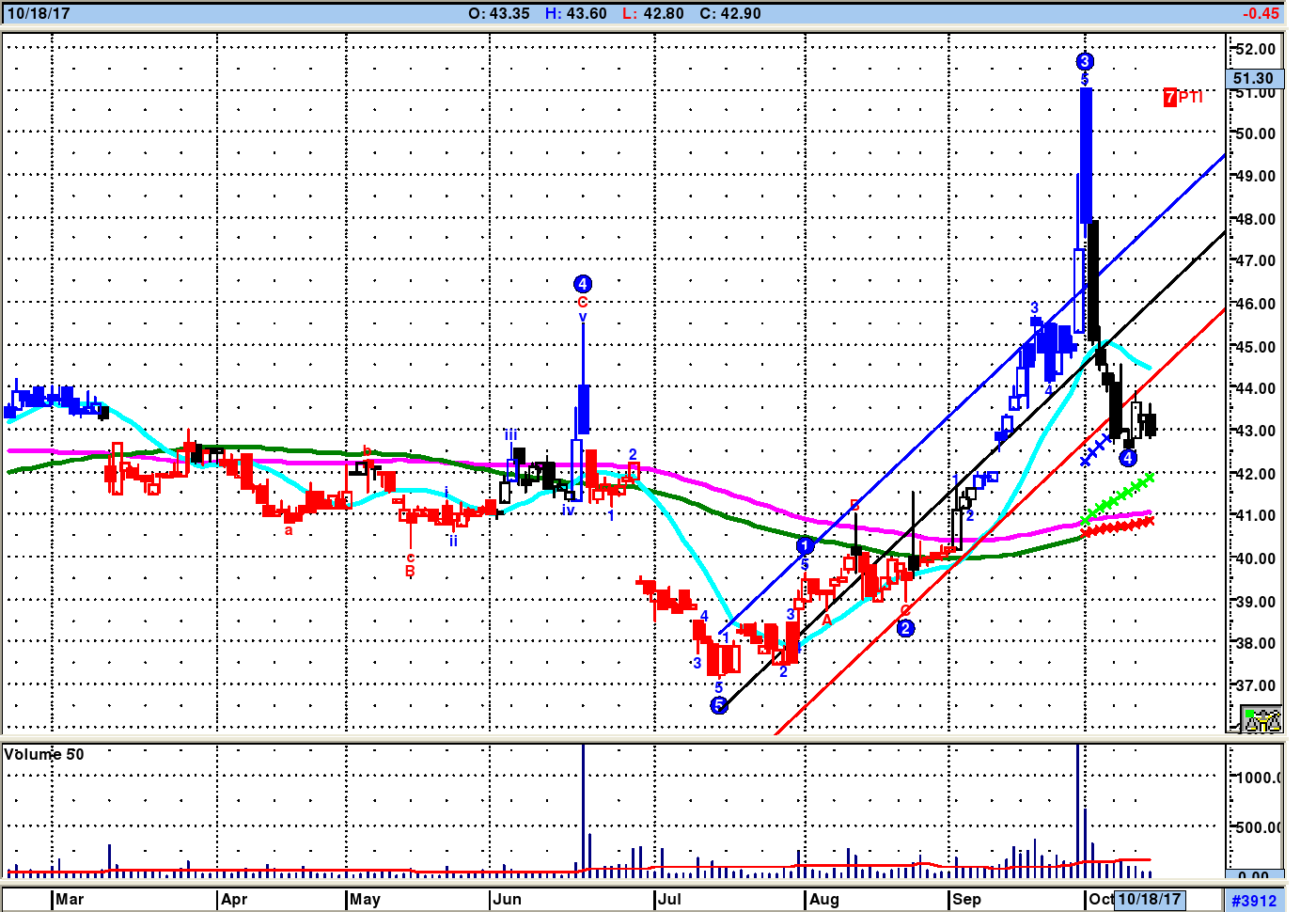Click the red wave B label below May low
Screen dimensions: 1316x912
[x=410, y=572]
